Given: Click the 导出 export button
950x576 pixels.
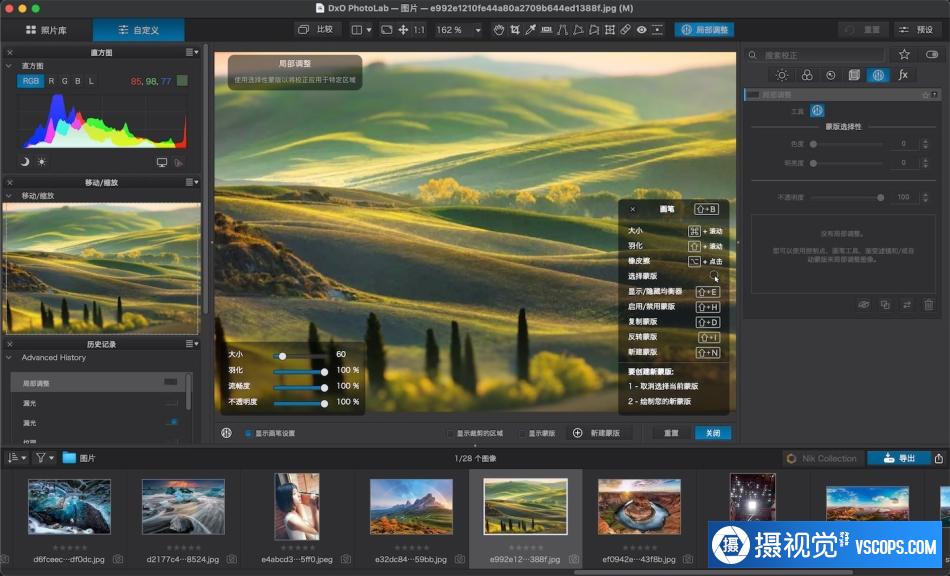Looking at the screenshot, I should coord(899,458).
